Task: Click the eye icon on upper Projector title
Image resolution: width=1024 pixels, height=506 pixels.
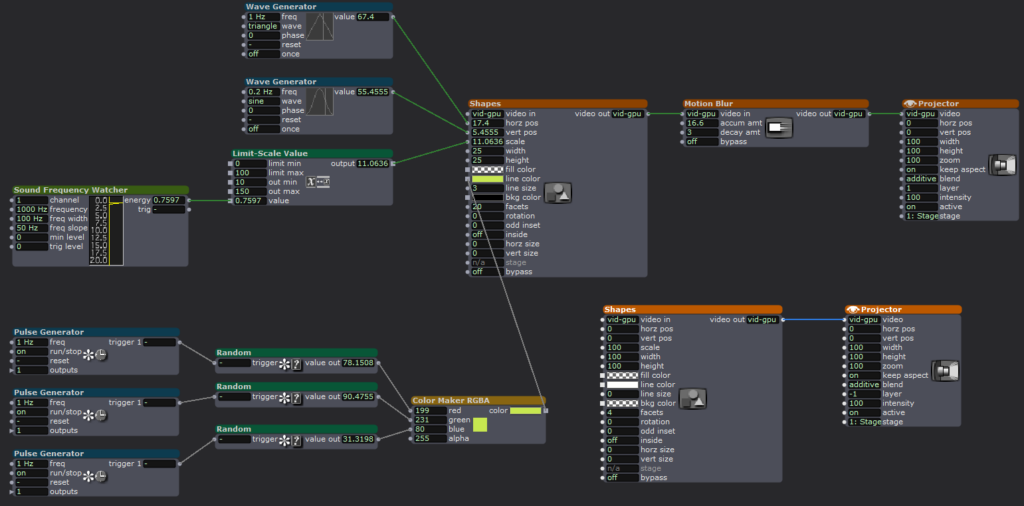Action: click(909, 103)
